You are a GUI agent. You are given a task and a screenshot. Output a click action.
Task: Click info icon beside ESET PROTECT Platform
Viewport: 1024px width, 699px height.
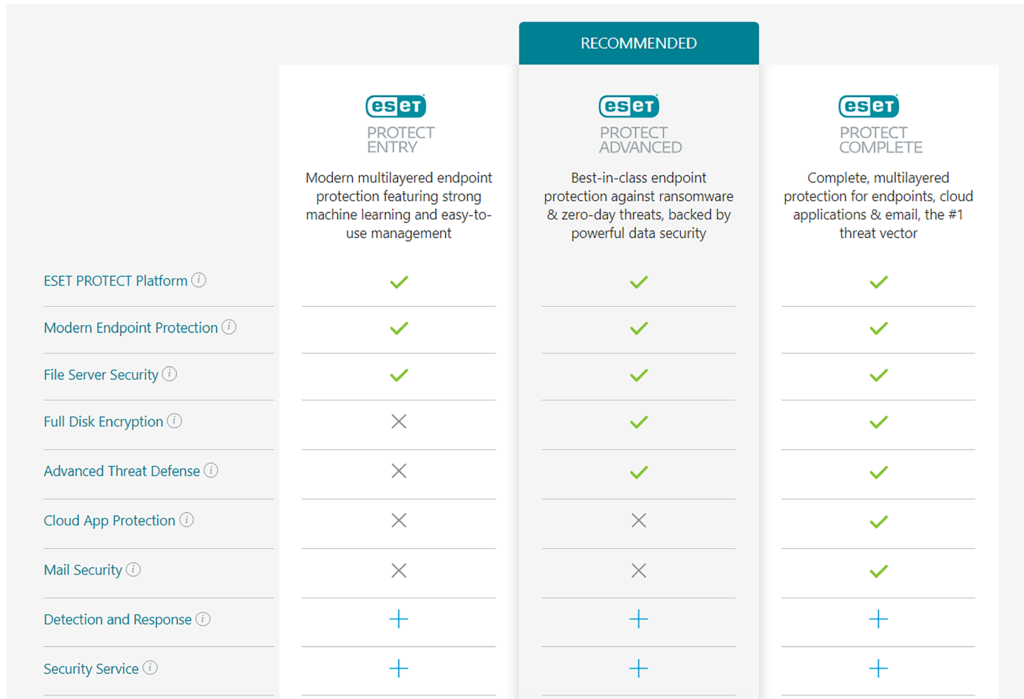199,280
